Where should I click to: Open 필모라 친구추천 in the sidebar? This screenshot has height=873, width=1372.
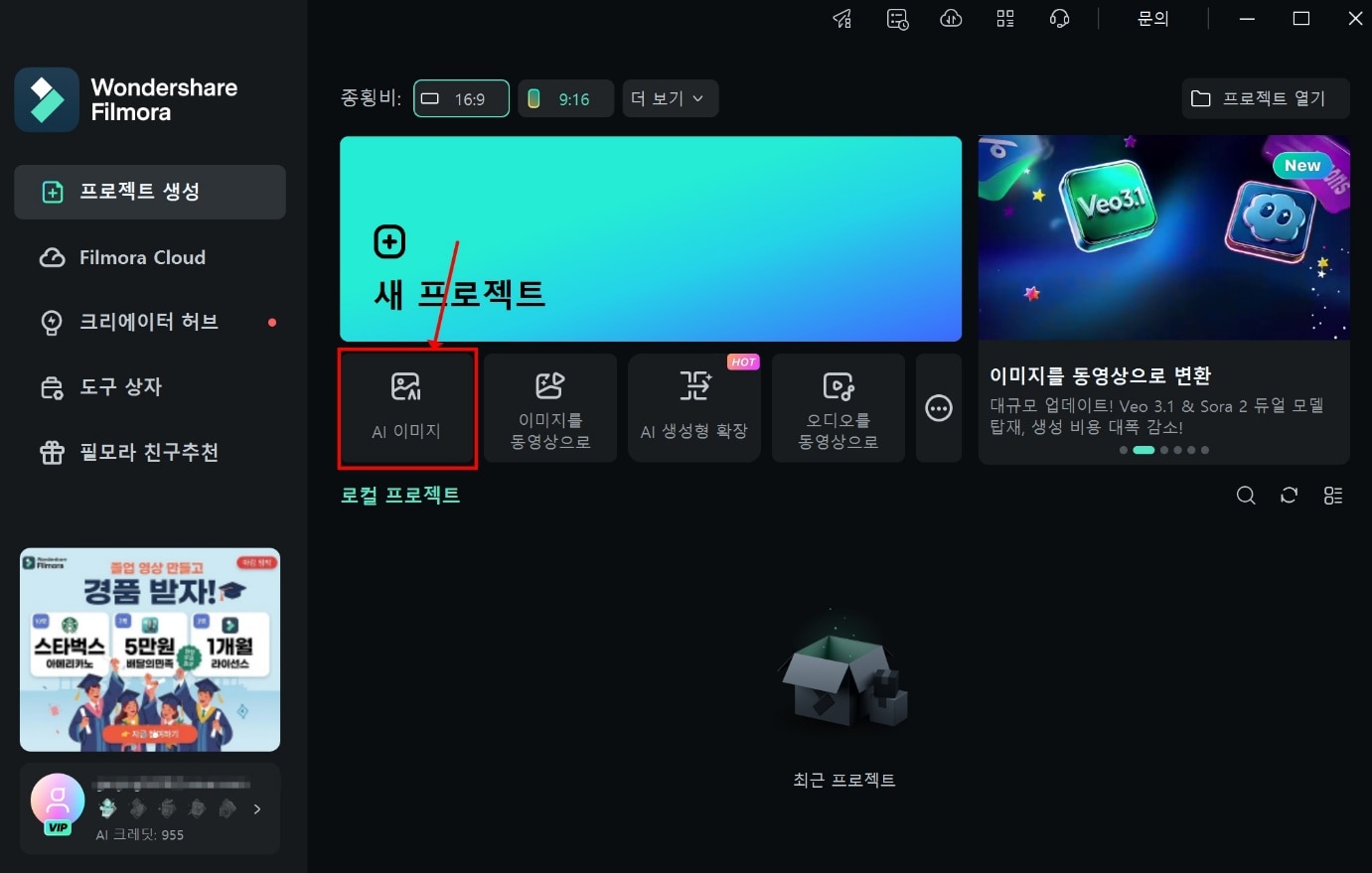pos(150,453)
